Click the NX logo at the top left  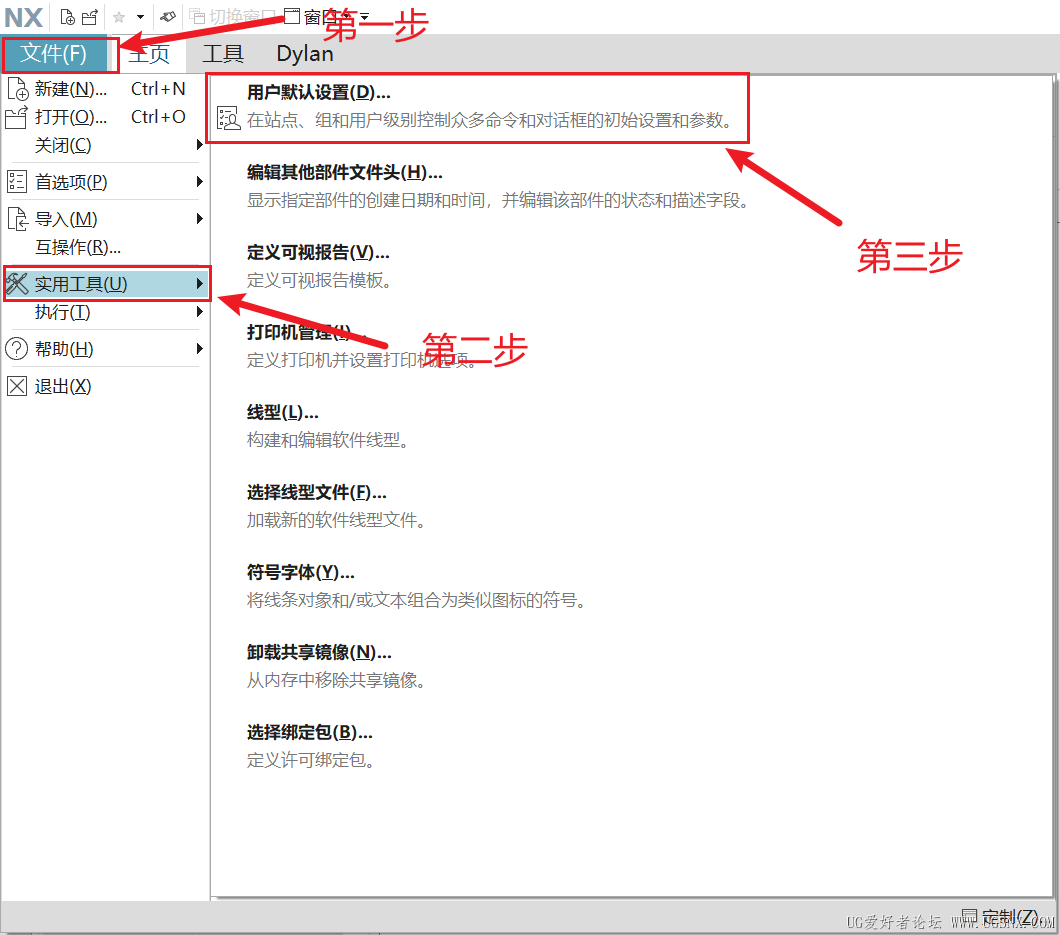pyautogui.click(x=24, y=18)
